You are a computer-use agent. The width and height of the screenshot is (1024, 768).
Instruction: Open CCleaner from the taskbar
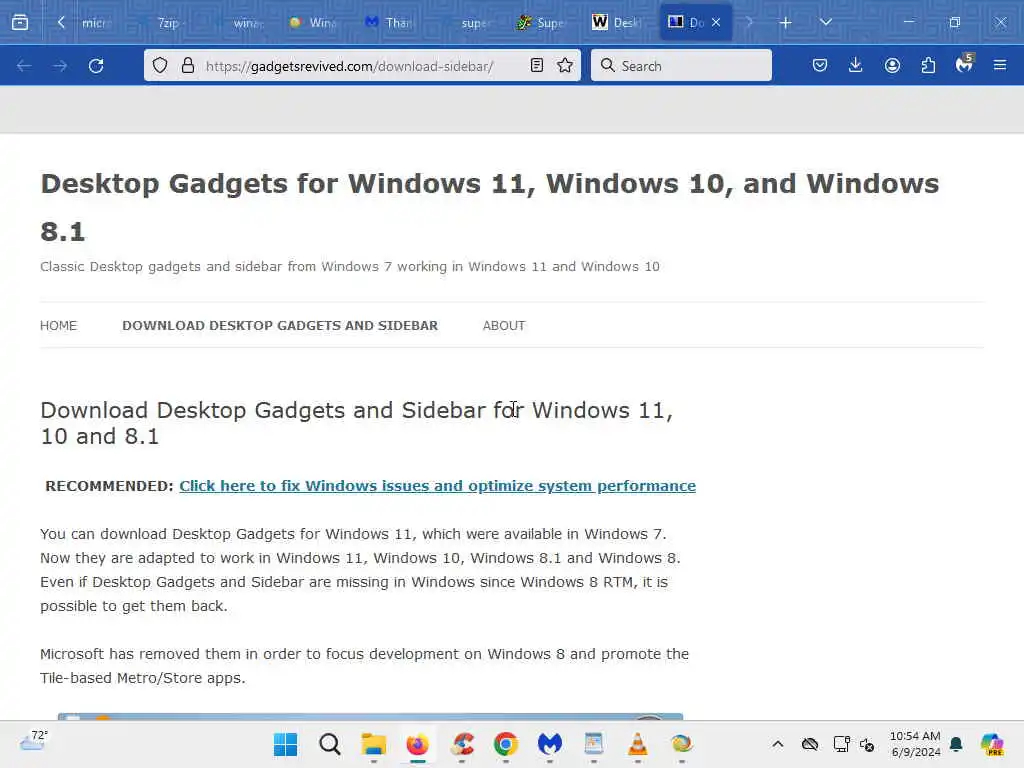click(x=462, y=744)
